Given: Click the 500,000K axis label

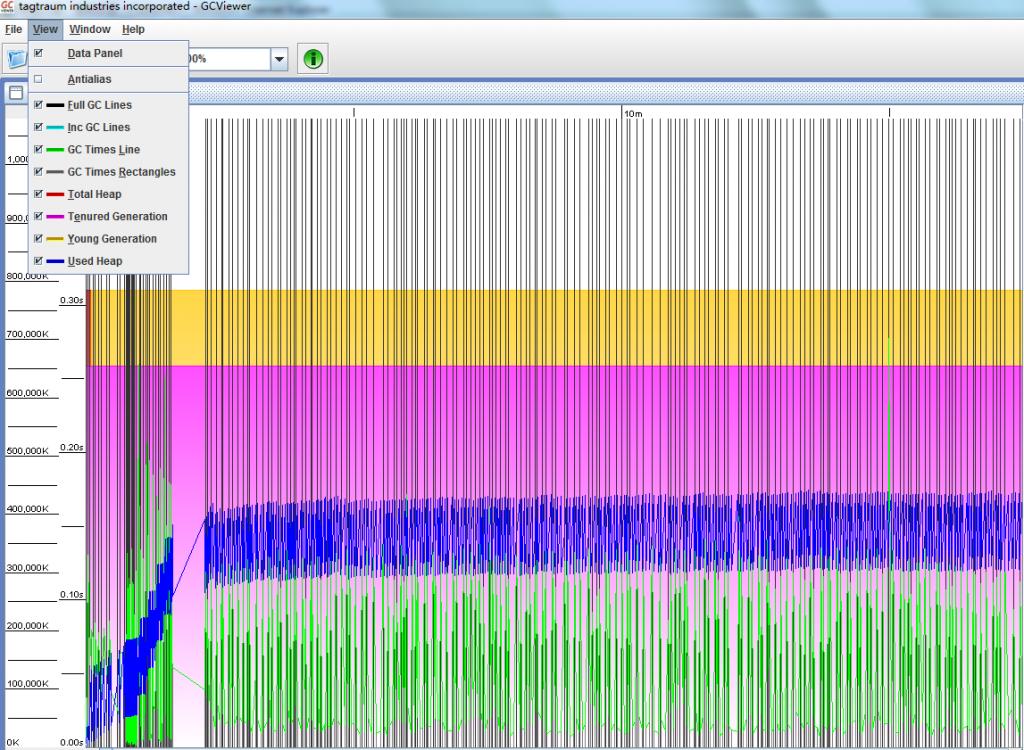Looking at the screenshot, I should click(x=27, y=451).
